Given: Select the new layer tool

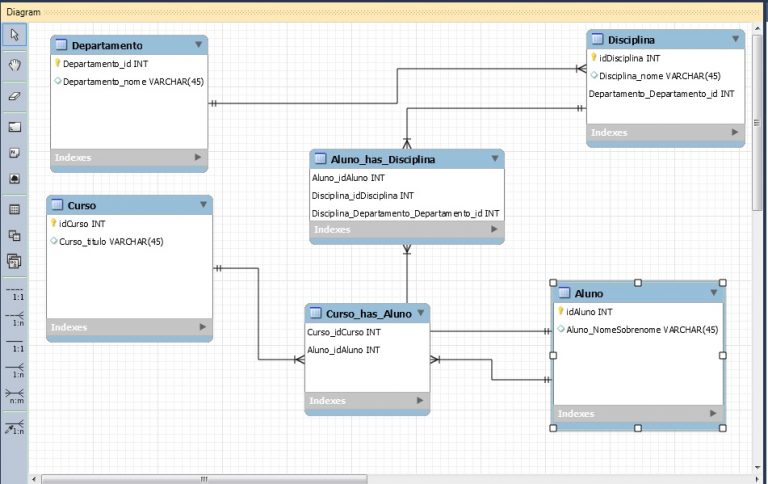Looking at the screenshot, I should pos(14,127).
